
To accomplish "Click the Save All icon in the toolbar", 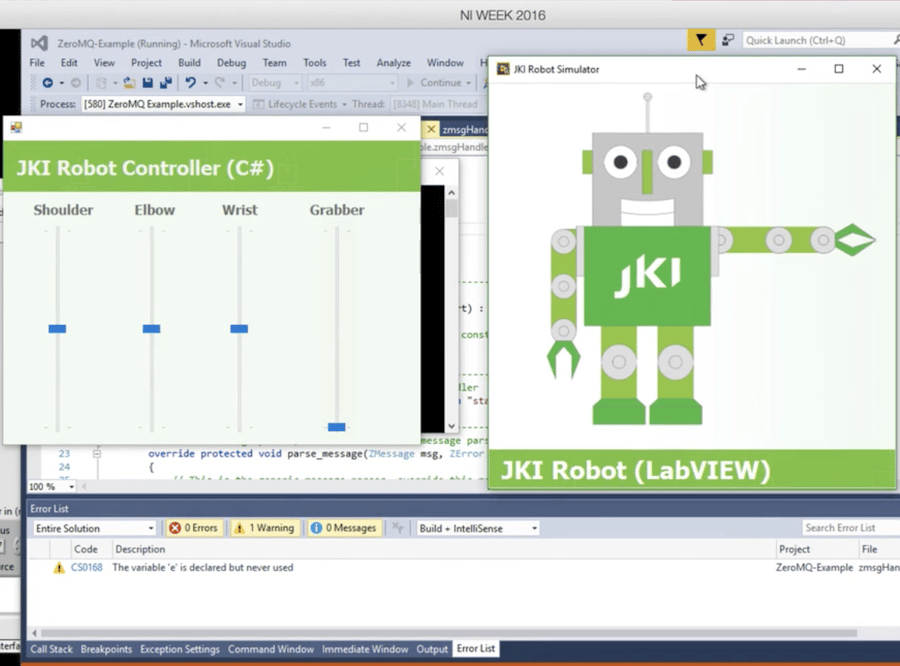I will (167, 83).
